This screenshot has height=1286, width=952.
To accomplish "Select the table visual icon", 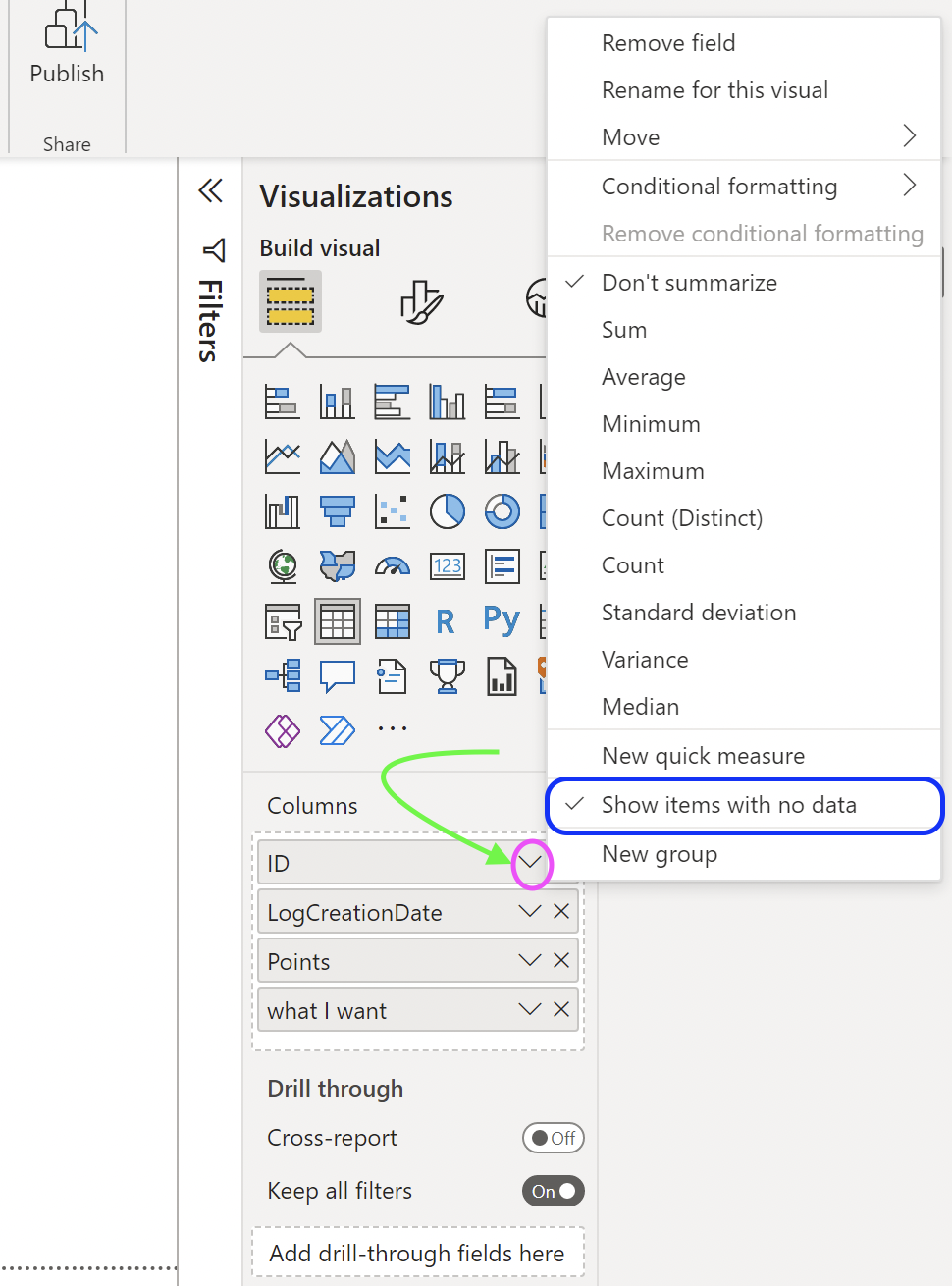I will (338, 621).
